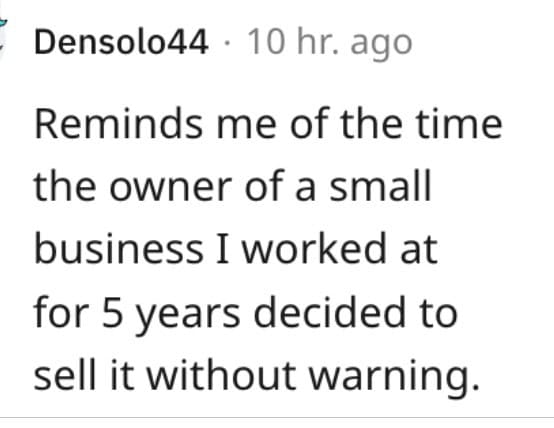Click the word "worked" in the comment
Screen dimensions: 554x428
click(x=314, y=248)
